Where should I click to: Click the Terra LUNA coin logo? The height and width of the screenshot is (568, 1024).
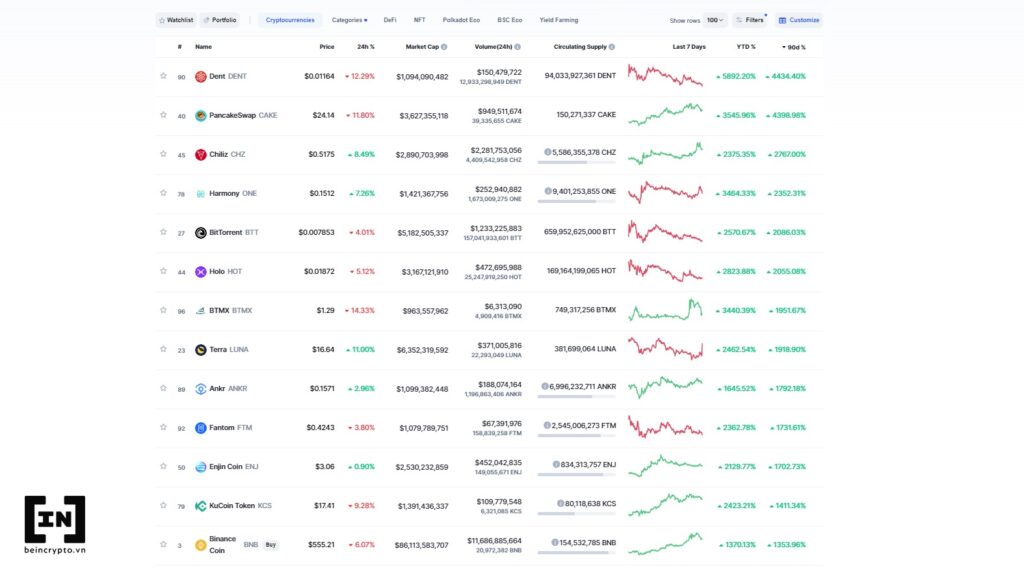coord(200,350)
